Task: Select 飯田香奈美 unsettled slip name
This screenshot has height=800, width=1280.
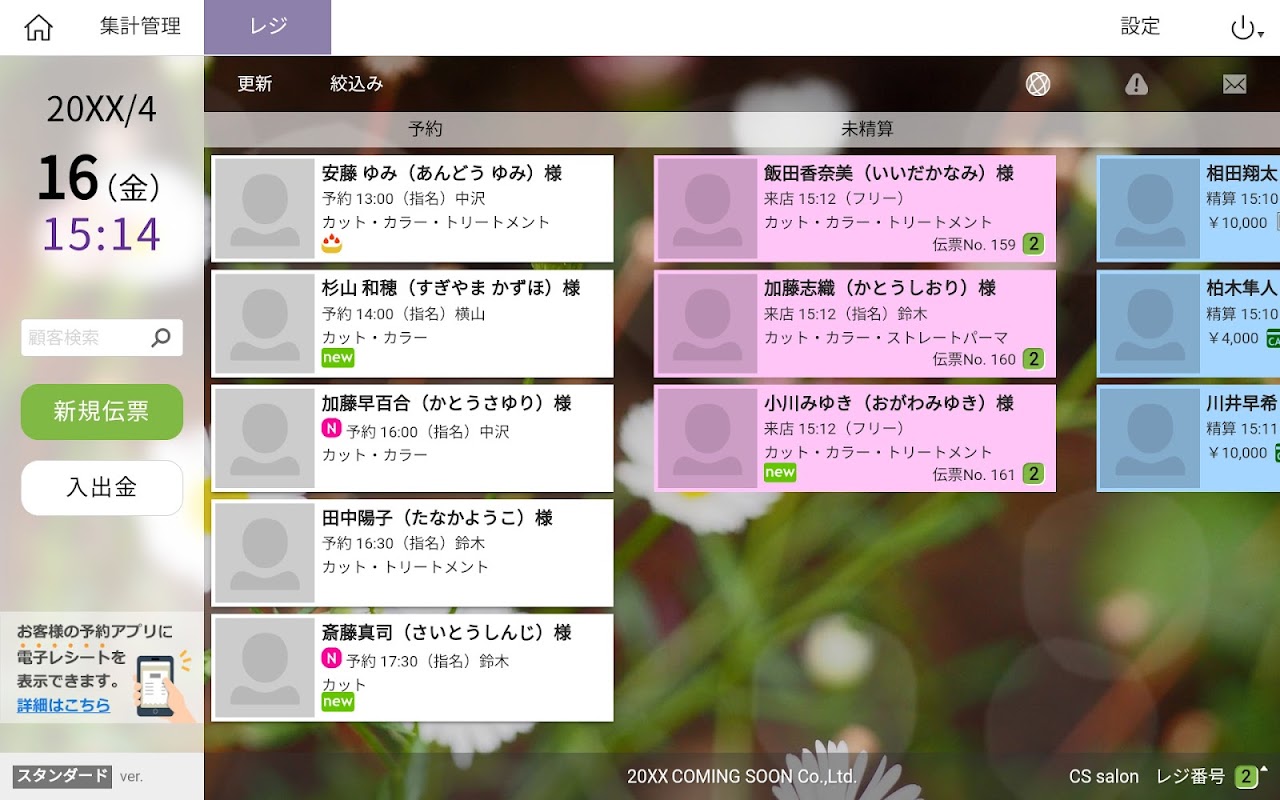Action: click(889, 173)
